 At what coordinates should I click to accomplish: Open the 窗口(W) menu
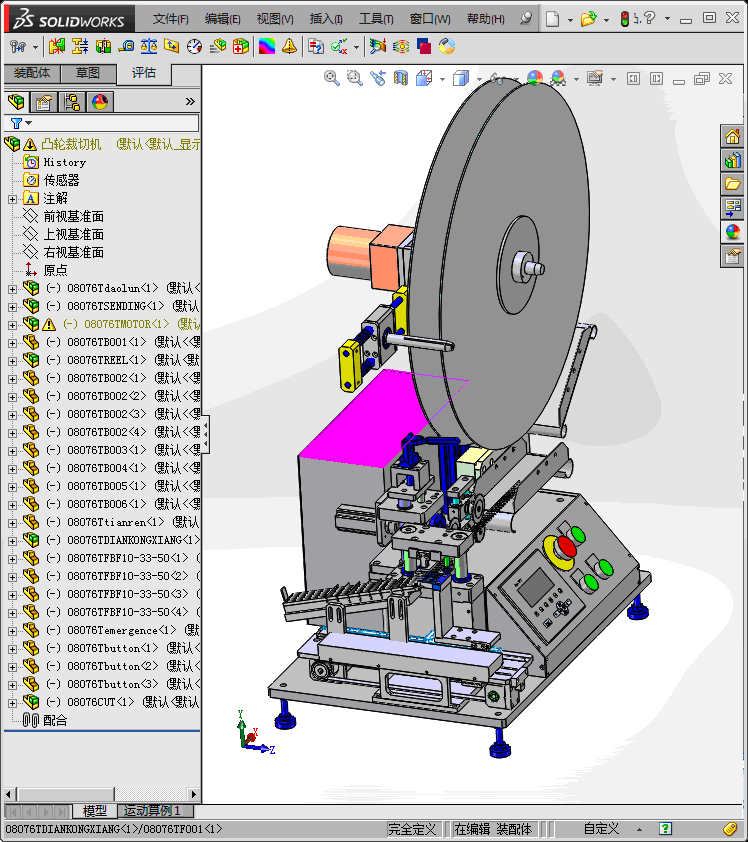pos(430,19)
